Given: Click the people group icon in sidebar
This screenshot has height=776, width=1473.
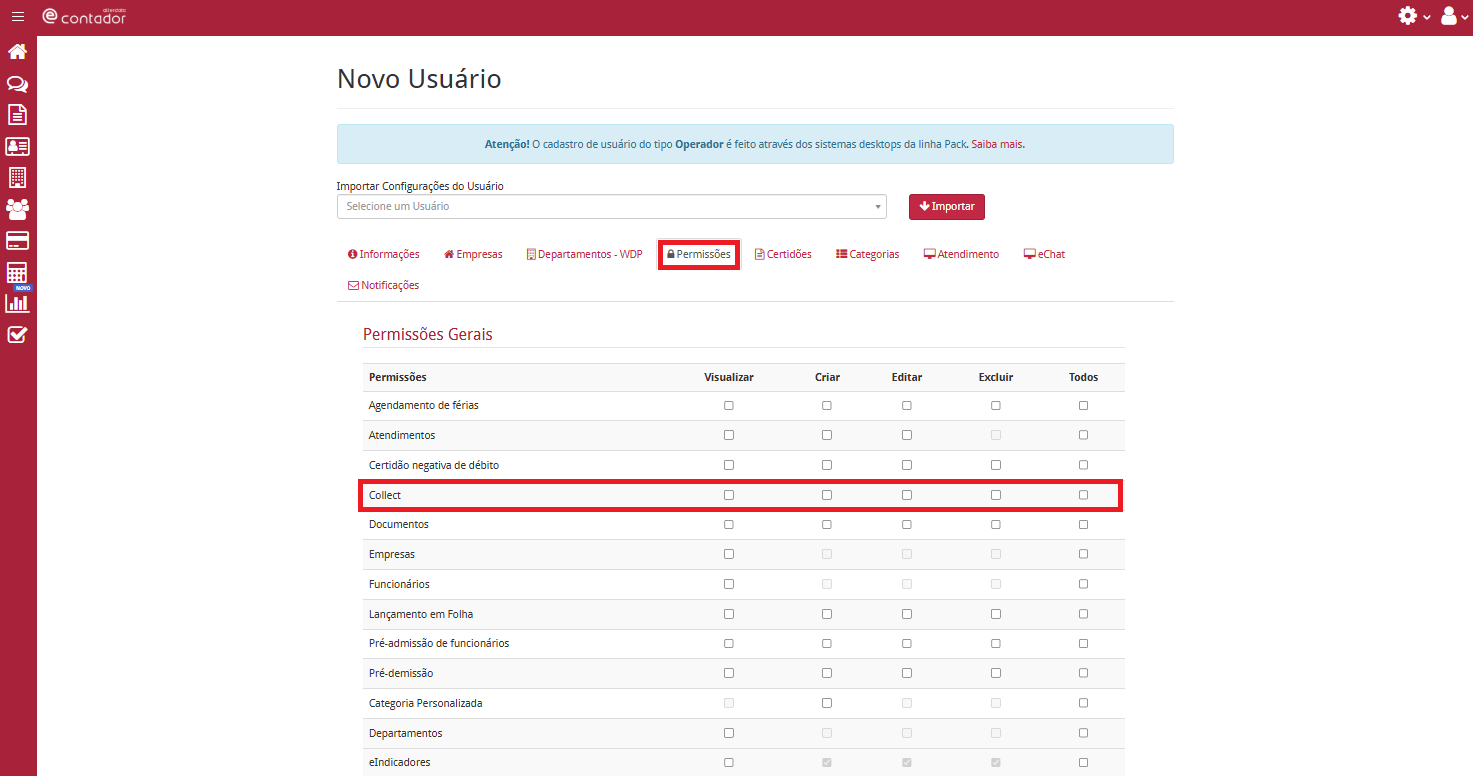Looking at the screenshot, I should 17,209.
